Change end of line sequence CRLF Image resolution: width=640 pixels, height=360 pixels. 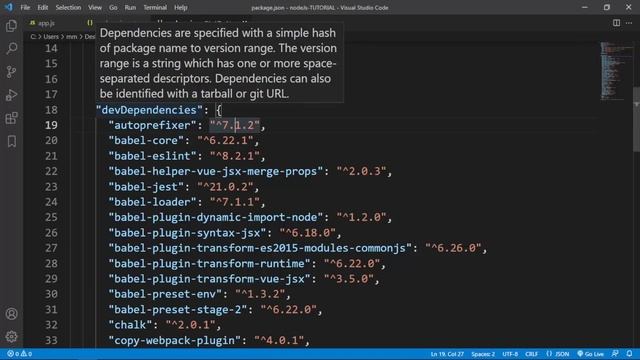click(531, 354)
